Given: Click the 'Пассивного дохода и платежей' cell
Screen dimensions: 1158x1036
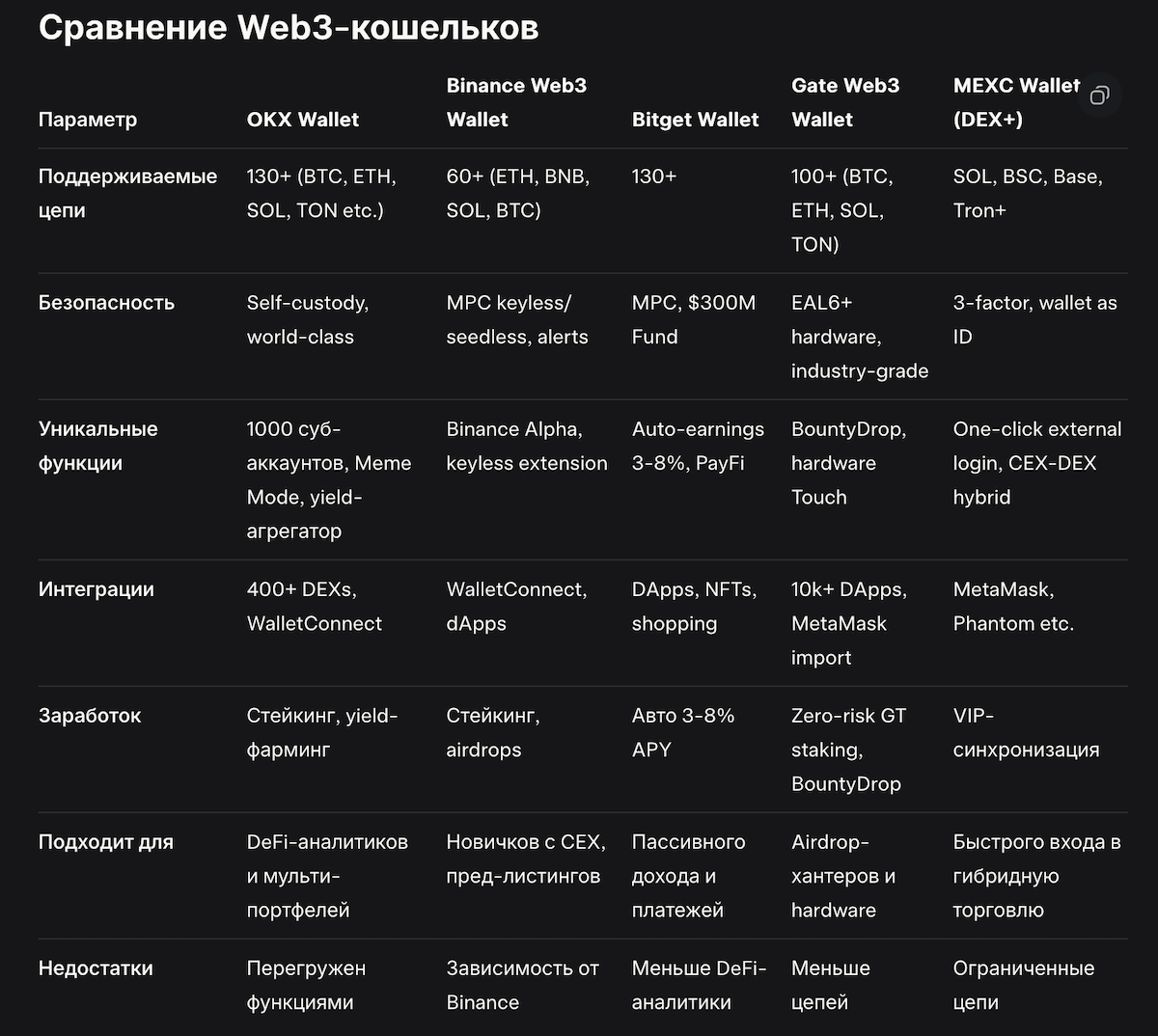Looking at the screenshot, I should (x=689, y=876).
